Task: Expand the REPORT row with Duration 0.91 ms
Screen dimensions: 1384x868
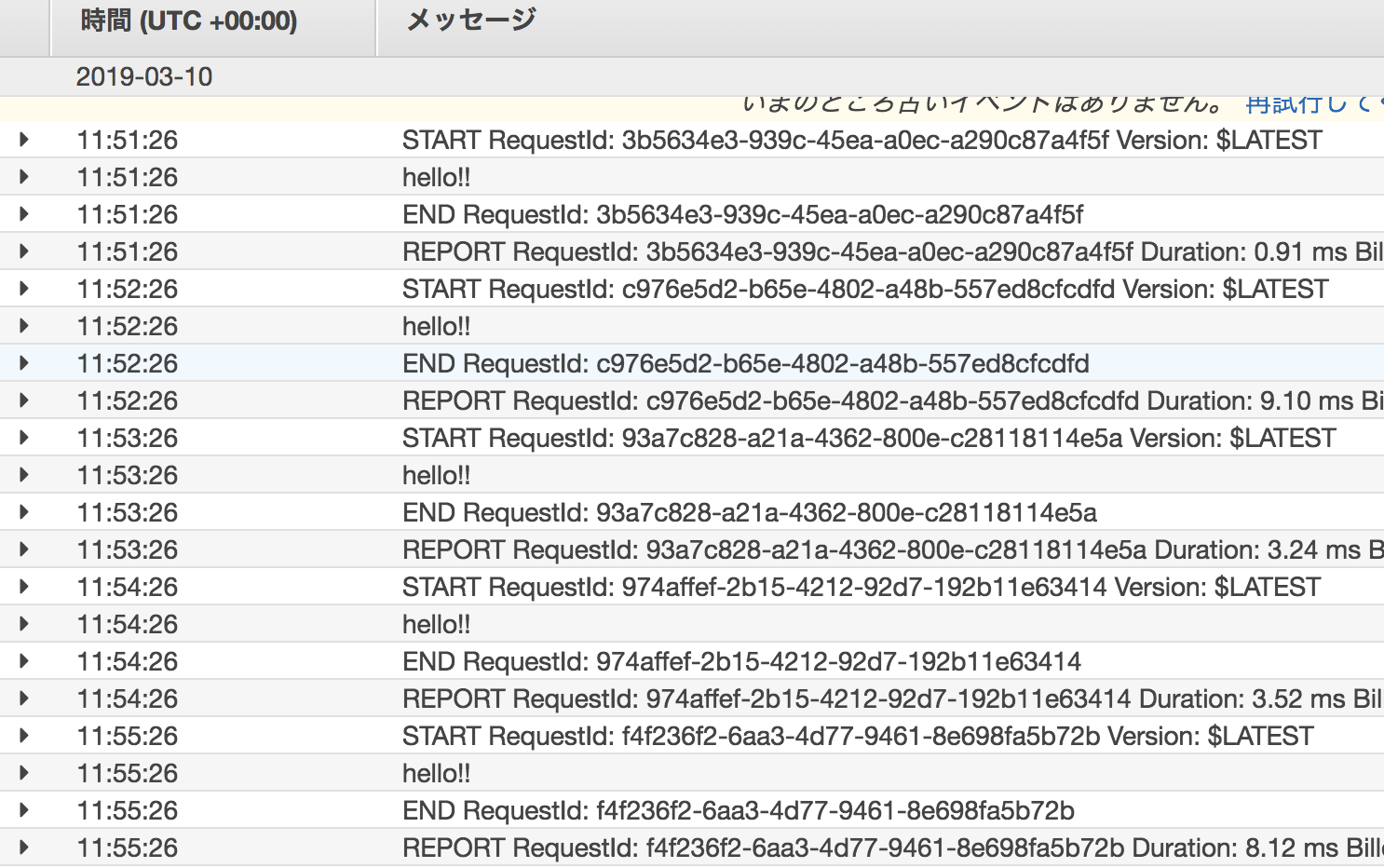Action: click(23, 251)
